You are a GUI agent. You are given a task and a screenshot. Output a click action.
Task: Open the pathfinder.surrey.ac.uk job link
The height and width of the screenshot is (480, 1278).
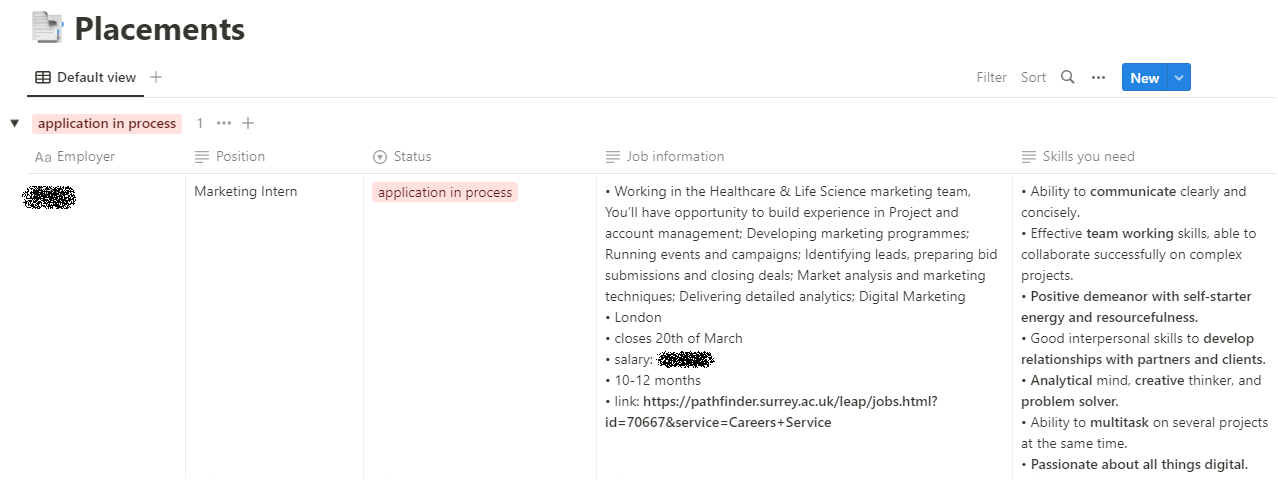pyautogui.click(x=771, y=411)
